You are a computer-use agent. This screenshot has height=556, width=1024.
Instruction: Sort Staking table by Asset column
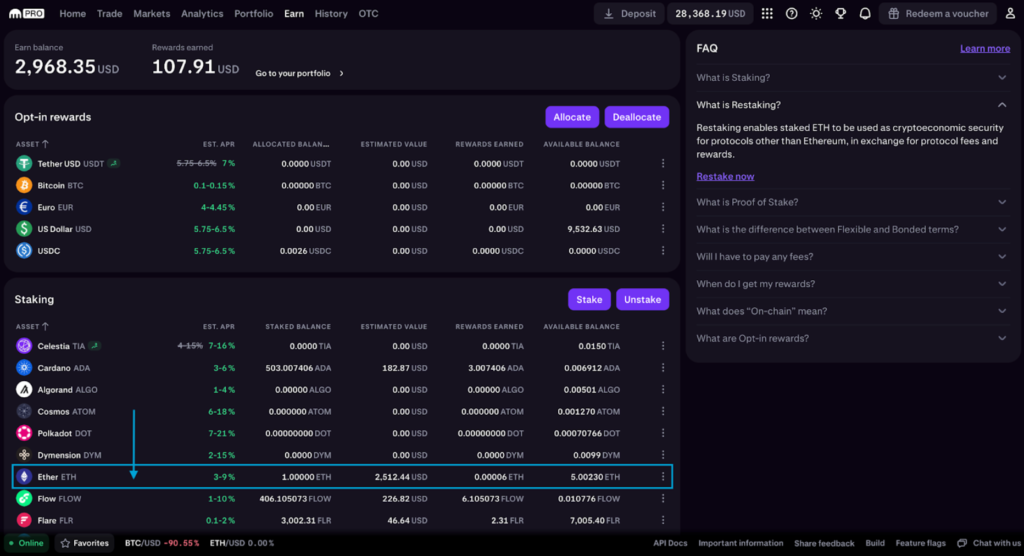(x=32, y=326)
